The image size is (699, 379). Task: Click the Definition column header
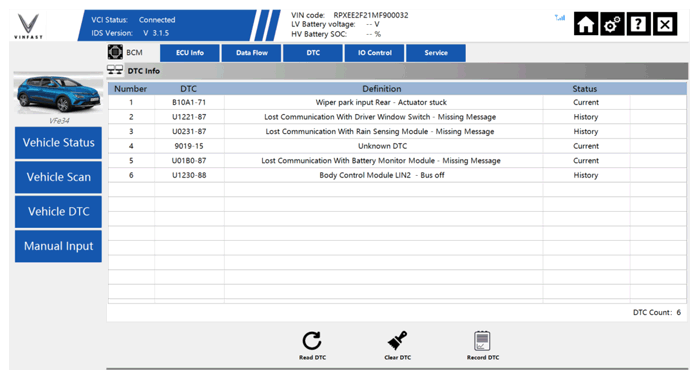[382, 89]
